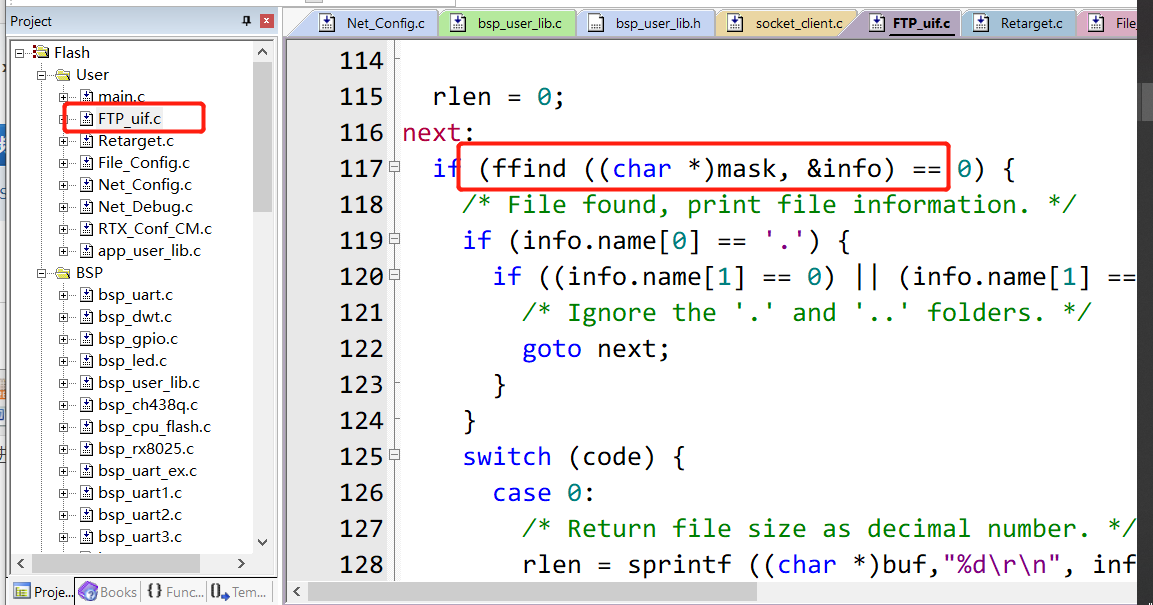
Task: Collapse the User group in project tree
Action: pyautogui.click(x=42, y=75)
